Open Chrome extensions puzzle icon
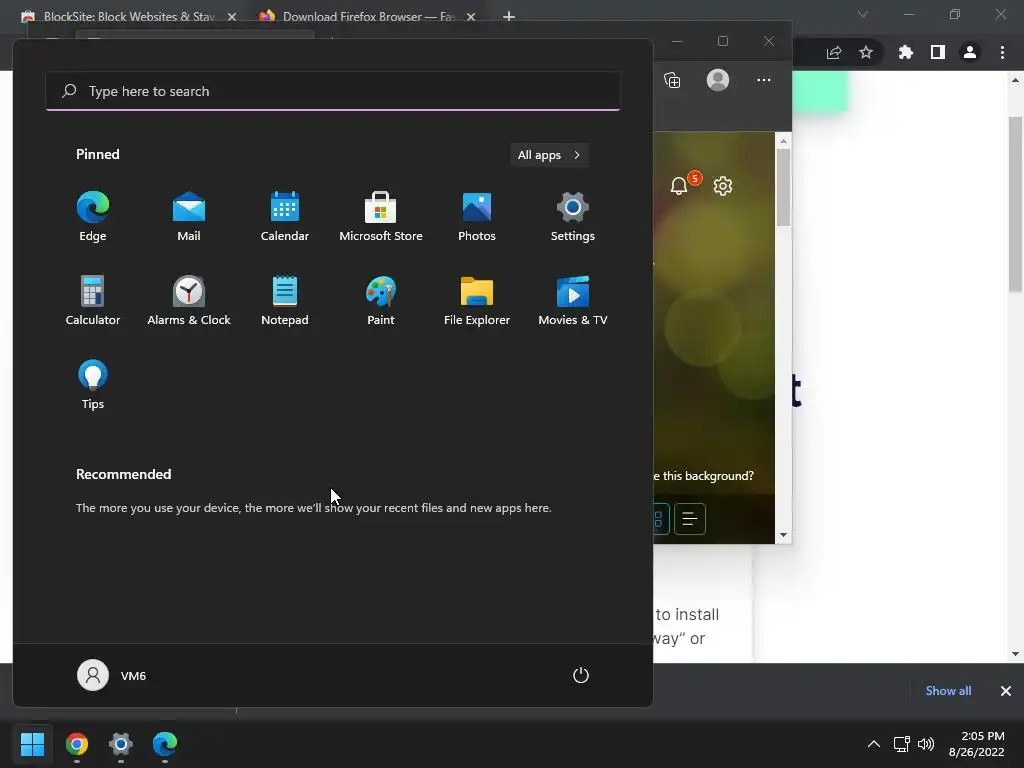 [x=905, y=52]
